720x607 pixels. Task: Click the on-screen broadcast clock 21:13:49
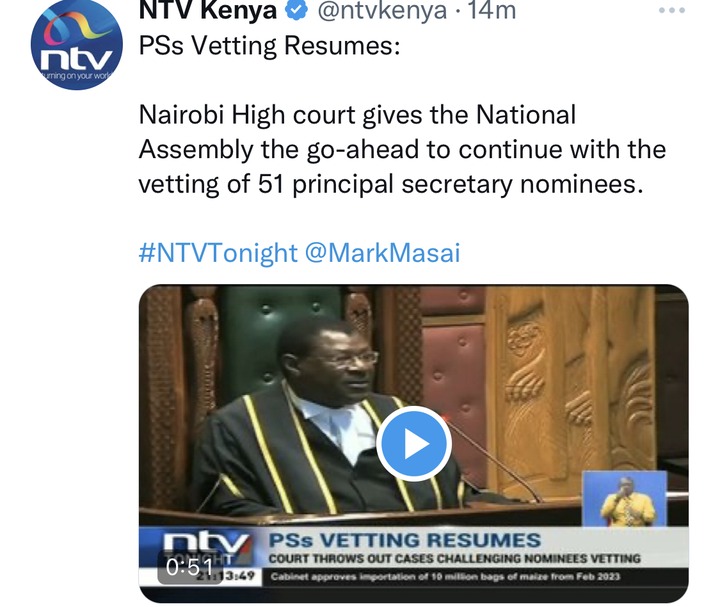[226, 576]
